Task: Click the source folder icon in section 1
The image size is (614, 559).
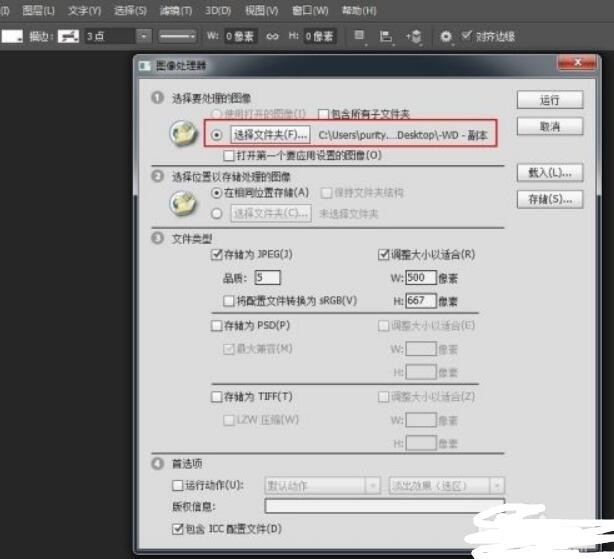Action: (183, 134)
